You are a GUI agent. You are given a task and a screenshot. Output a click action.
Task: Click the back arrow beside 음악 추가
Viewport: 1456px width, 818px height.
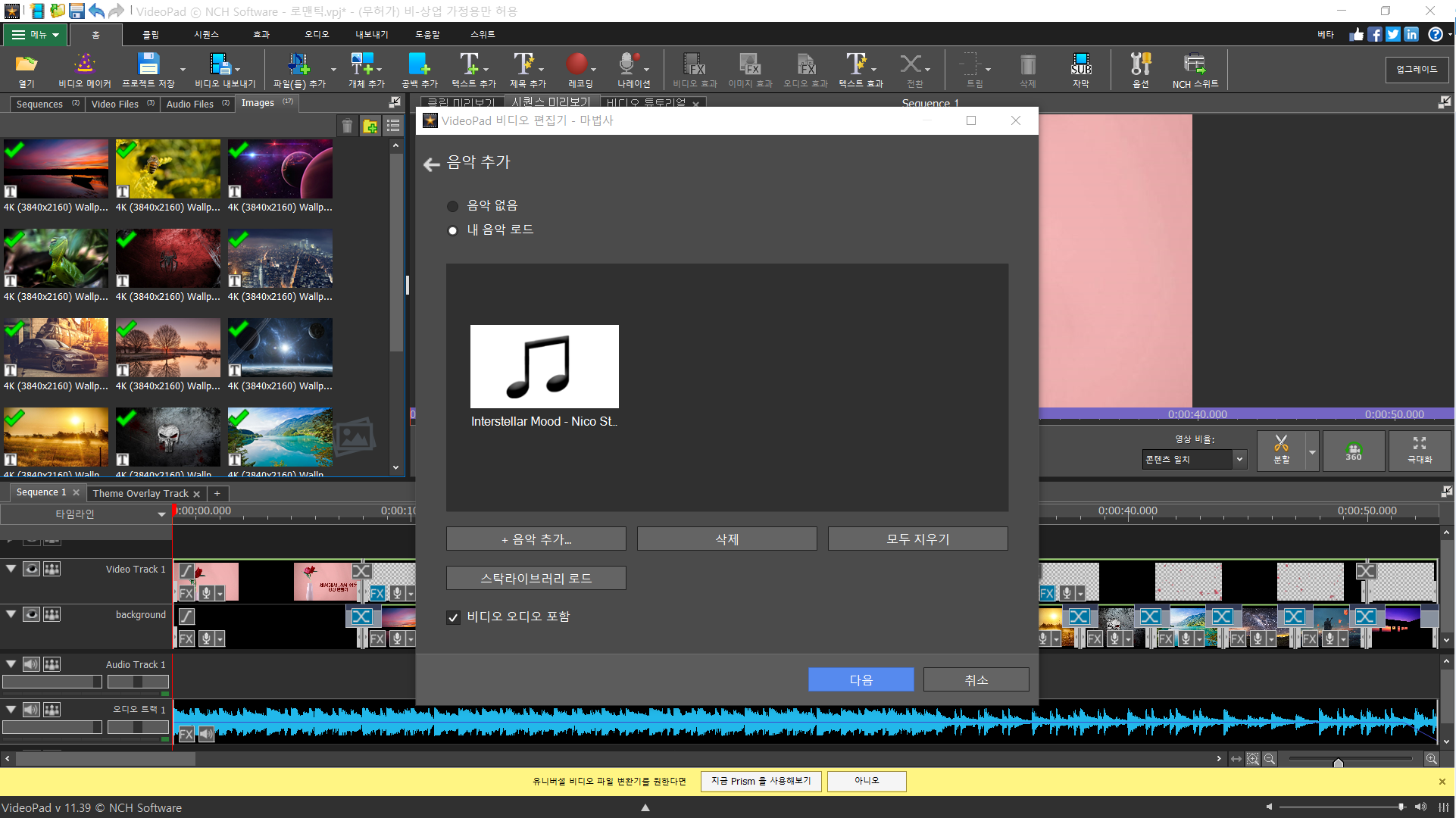(432, 164)
